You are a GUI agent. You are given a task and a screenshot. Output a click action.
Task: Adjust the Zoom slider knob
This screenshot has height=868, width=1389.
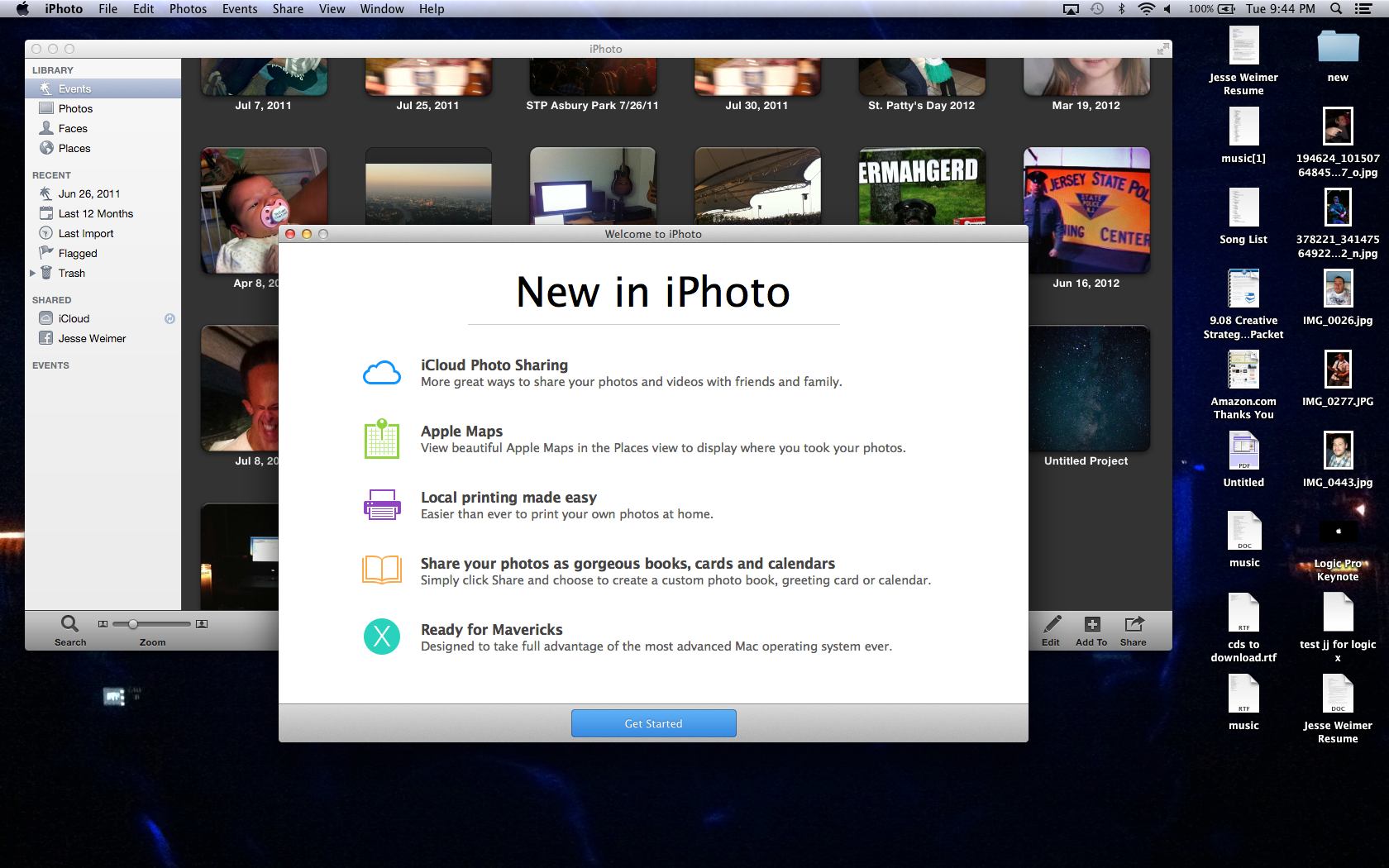[133, 624]
